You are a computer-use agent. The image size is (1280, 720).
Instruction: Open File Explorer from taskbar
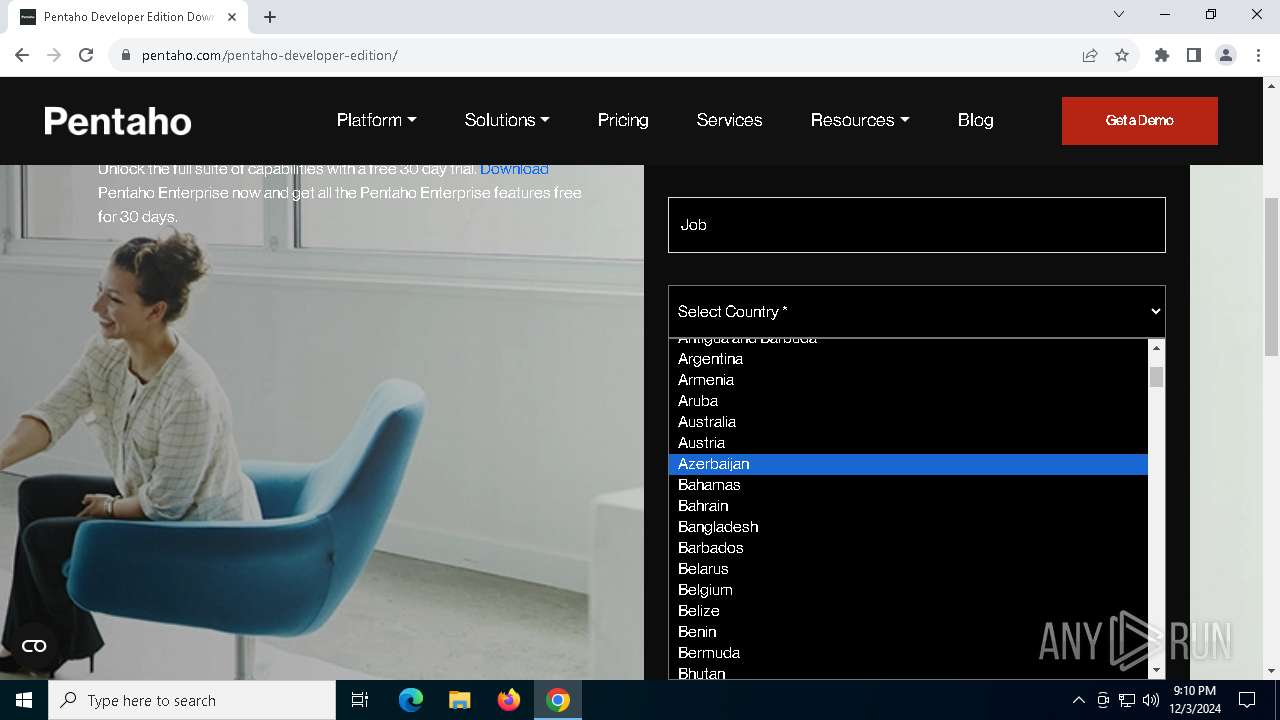click(x=459, y=700)
